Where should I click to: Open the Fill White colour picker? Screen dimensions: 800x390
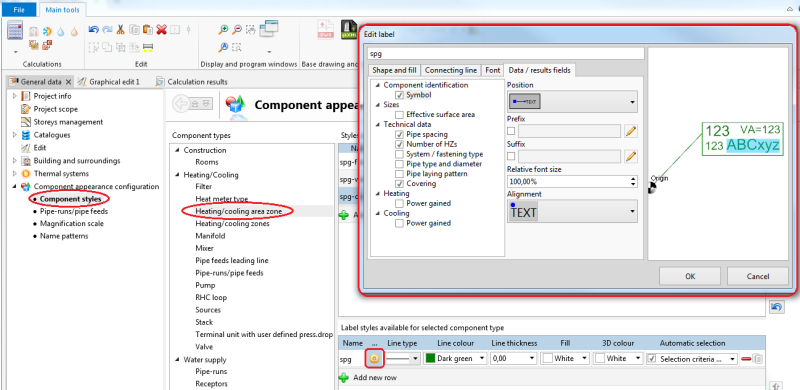(565, 359)
